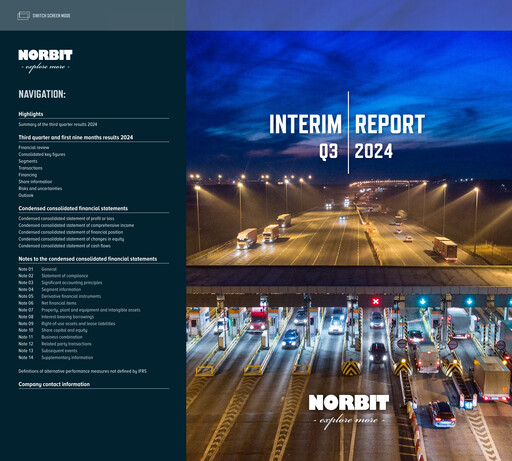Open Note 05 Derivative financial instruments
The height and width of the screenshot is (461, 512).
tap(59, 296)
